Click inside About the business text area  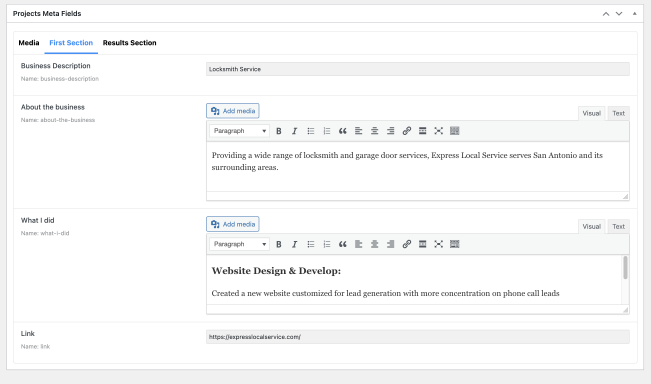[418, 166]
